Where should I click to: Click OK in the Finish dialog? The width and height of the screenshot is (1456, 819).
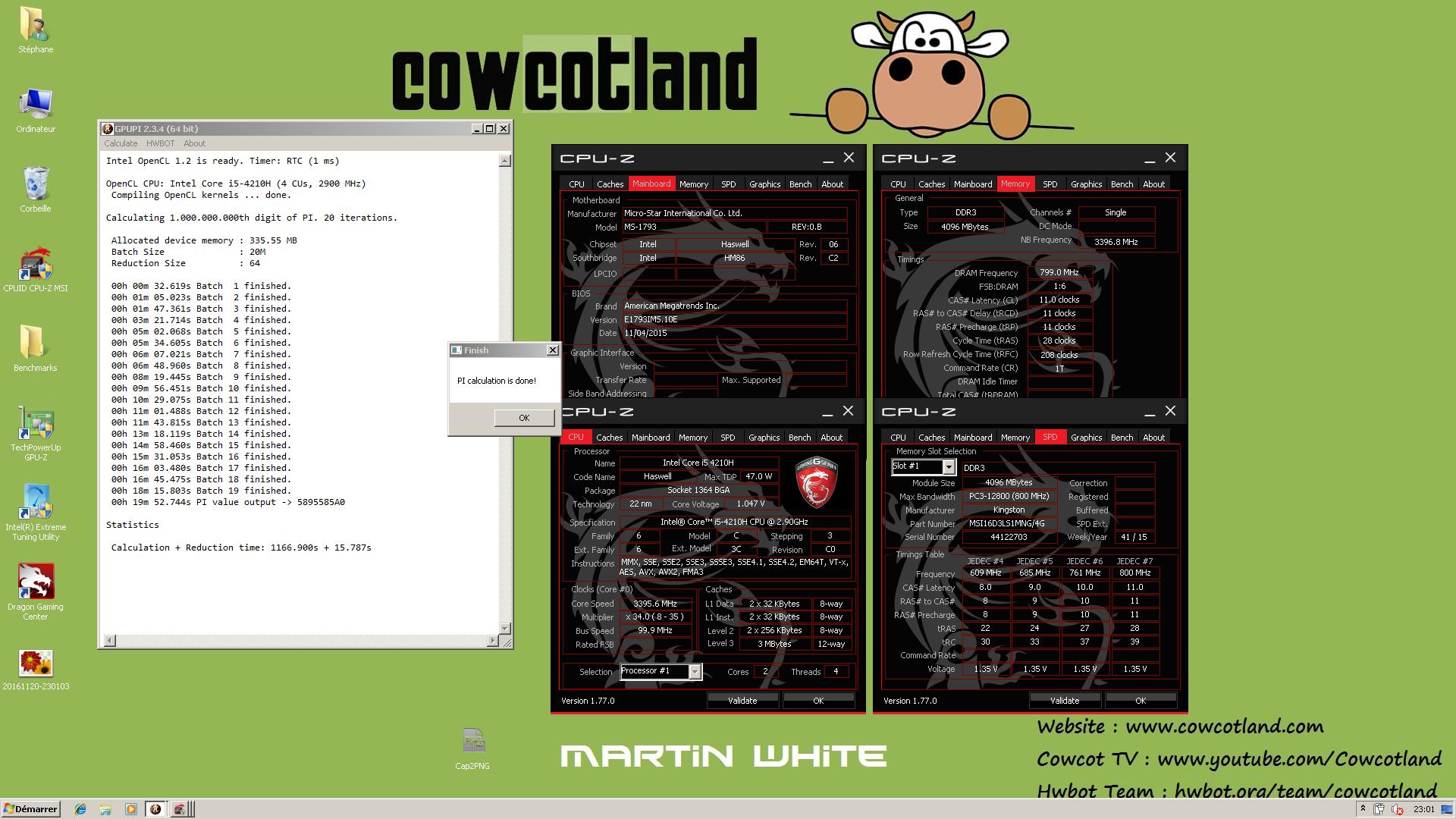tap(524, 418)
